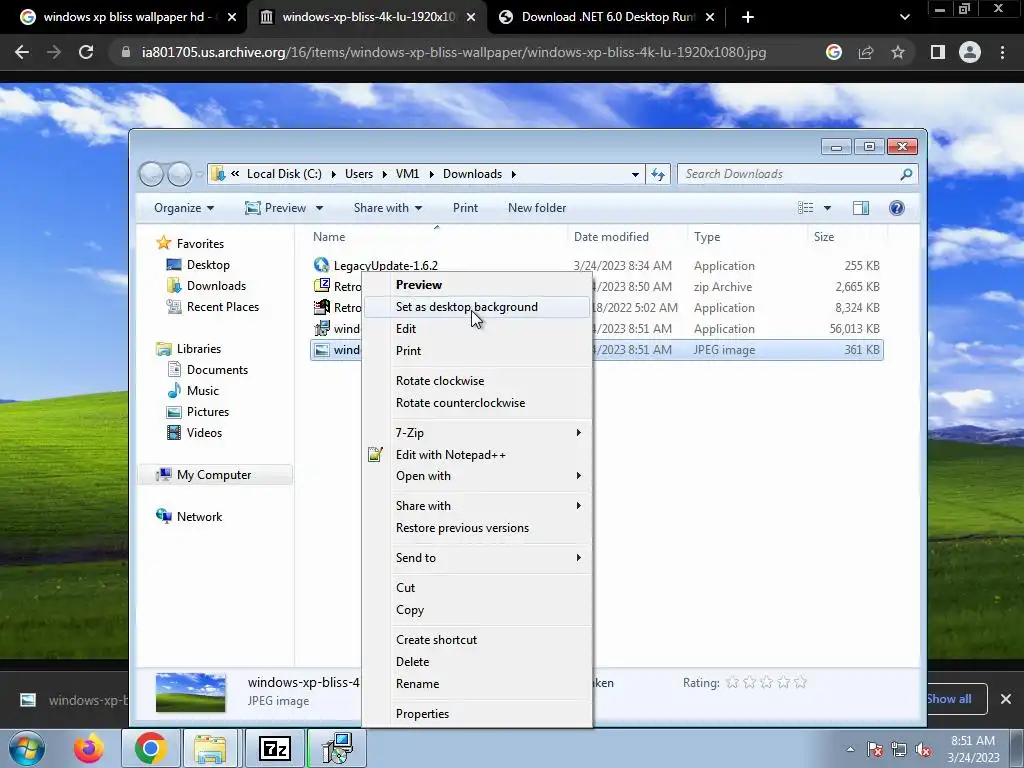
Task: Open the Explorer help icon
Action: [x=897, y=208]
